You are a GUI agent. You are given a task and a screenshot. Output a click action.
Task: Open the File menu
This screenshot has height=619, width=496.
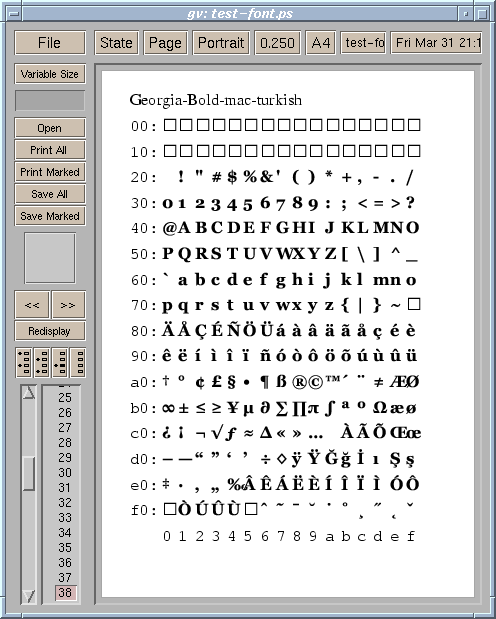click(50, 43)
